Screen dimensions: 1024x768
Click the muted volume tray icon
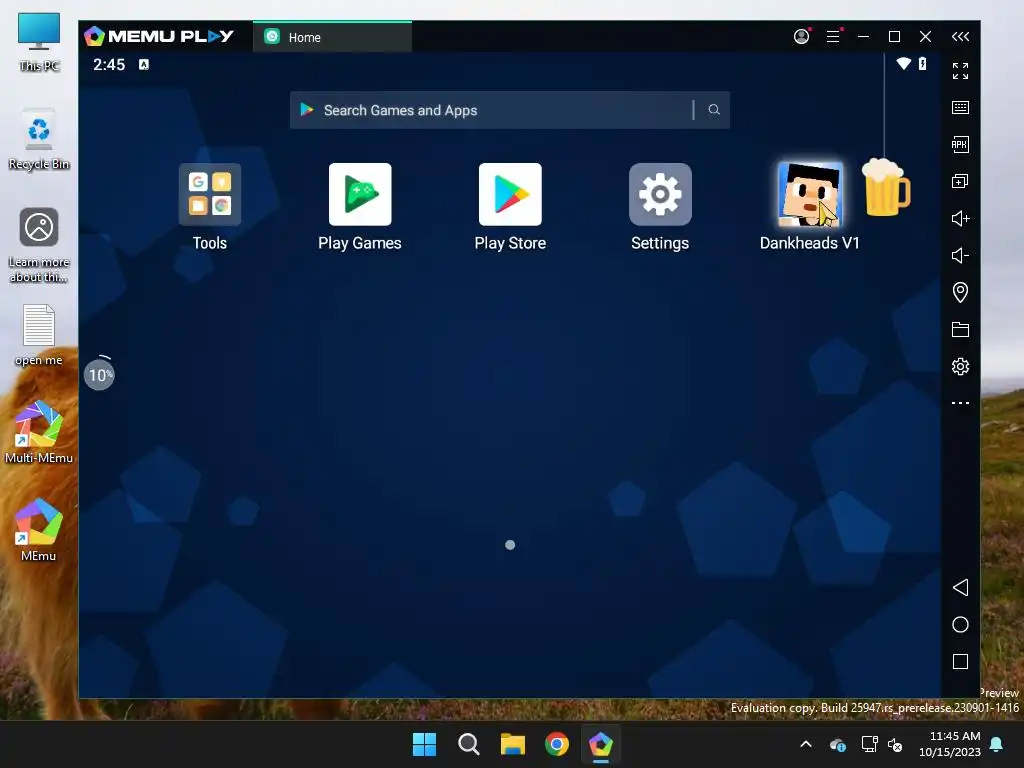coord(895,744)
